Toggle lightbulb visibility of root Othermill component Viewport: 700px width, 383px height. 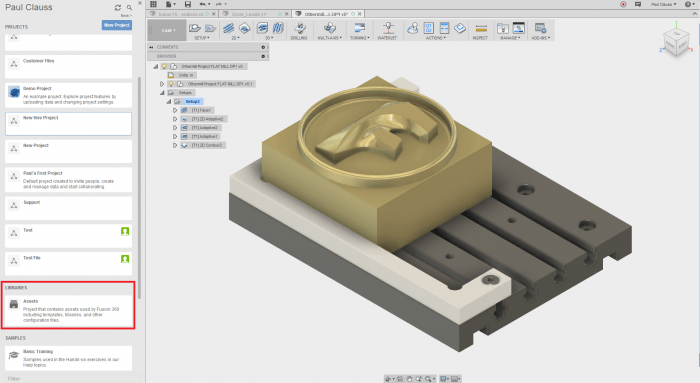click(164, 66)
